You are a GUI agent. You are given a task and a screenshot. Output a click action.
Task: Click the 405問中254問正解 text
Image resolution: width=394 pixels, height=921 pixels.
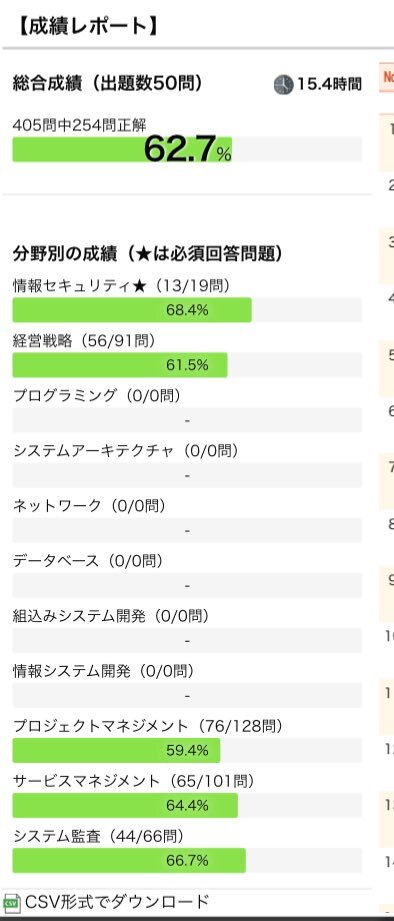tap(79, 125)
